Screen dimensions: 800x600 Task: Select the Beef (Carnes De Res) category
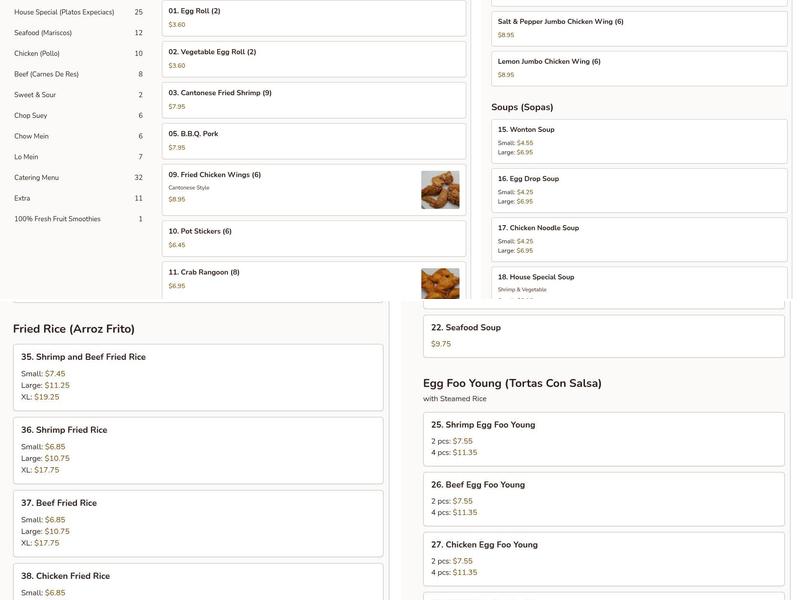coord(45,71)
